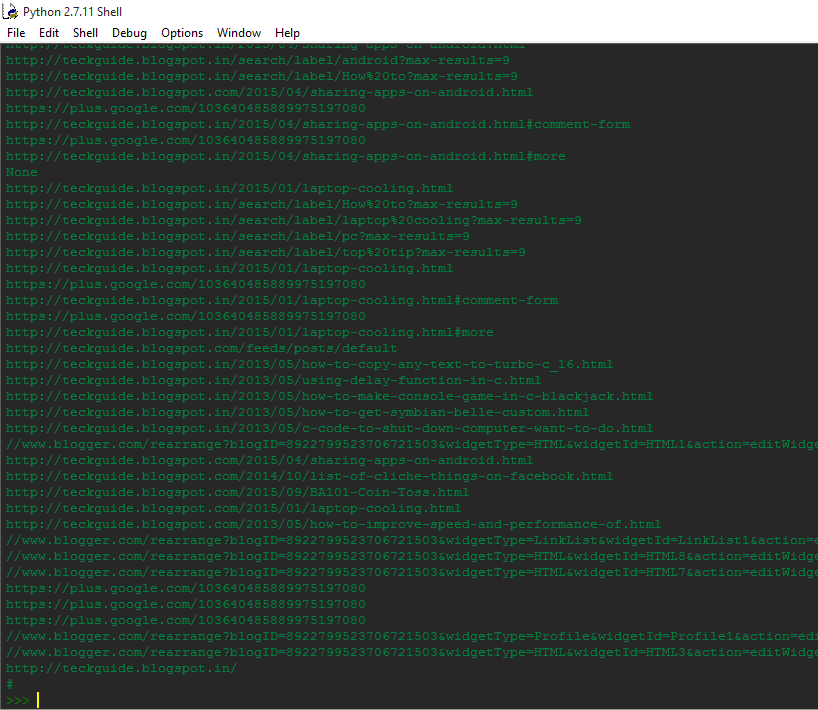Open the Shell menu
Image resolution: width=818 pixels, height=710 pixels.
pos(86,33)
